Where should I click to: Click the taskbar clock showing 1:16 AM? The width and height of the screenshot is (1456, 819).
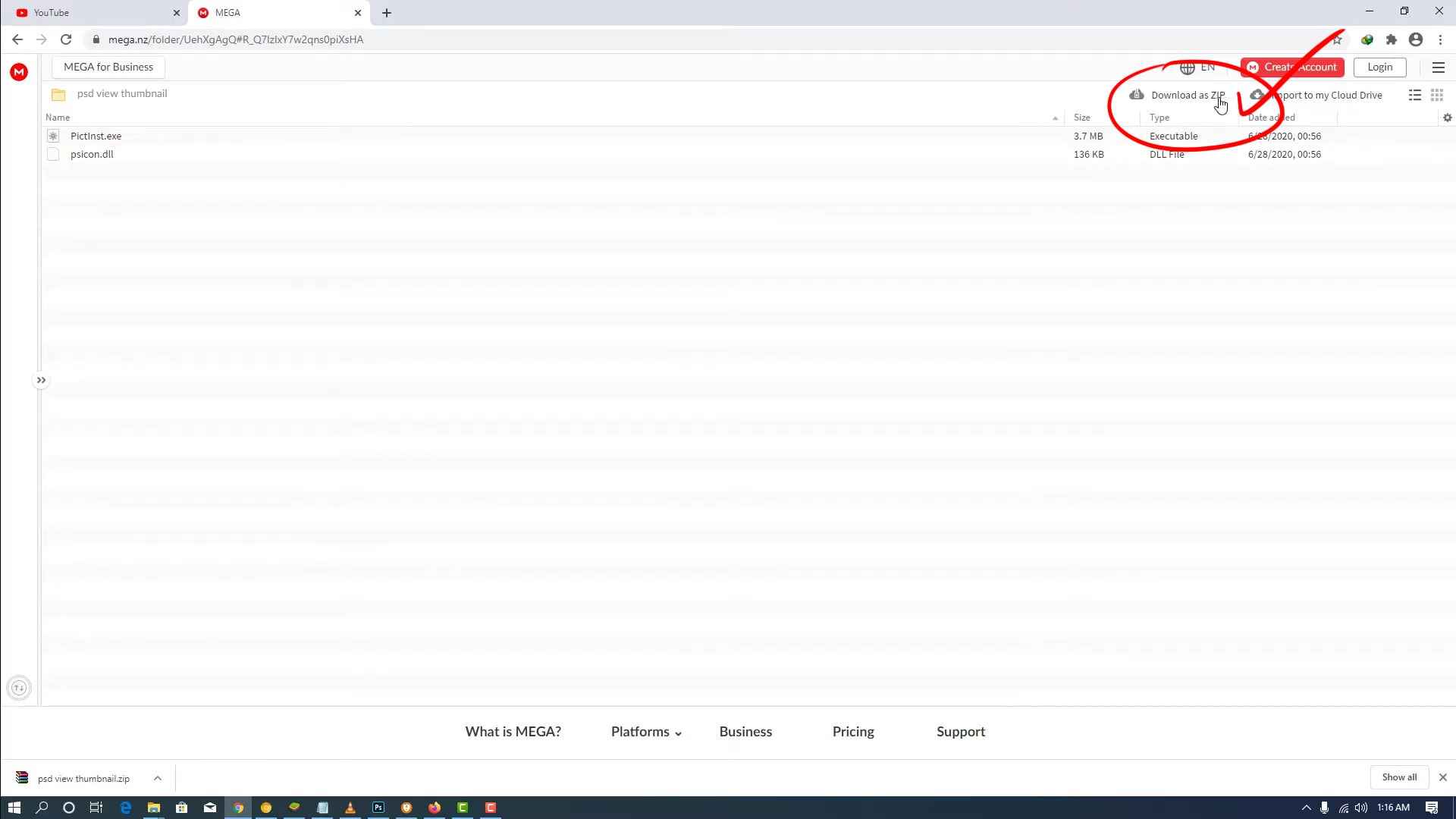coord(1393,808)
